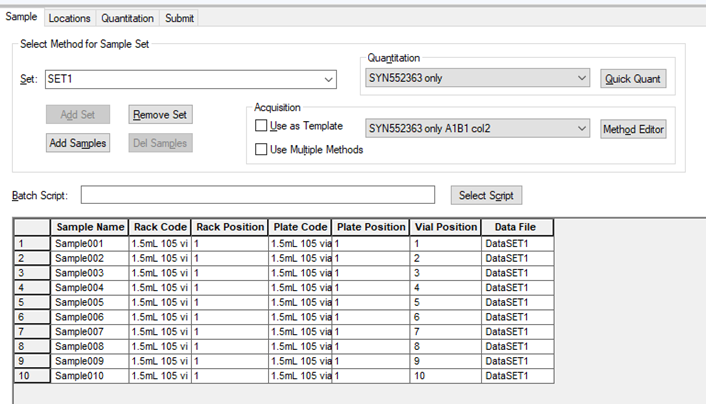Click the Select Script button
The width and height of the screenshot is (706, 404).
[486, 195]
